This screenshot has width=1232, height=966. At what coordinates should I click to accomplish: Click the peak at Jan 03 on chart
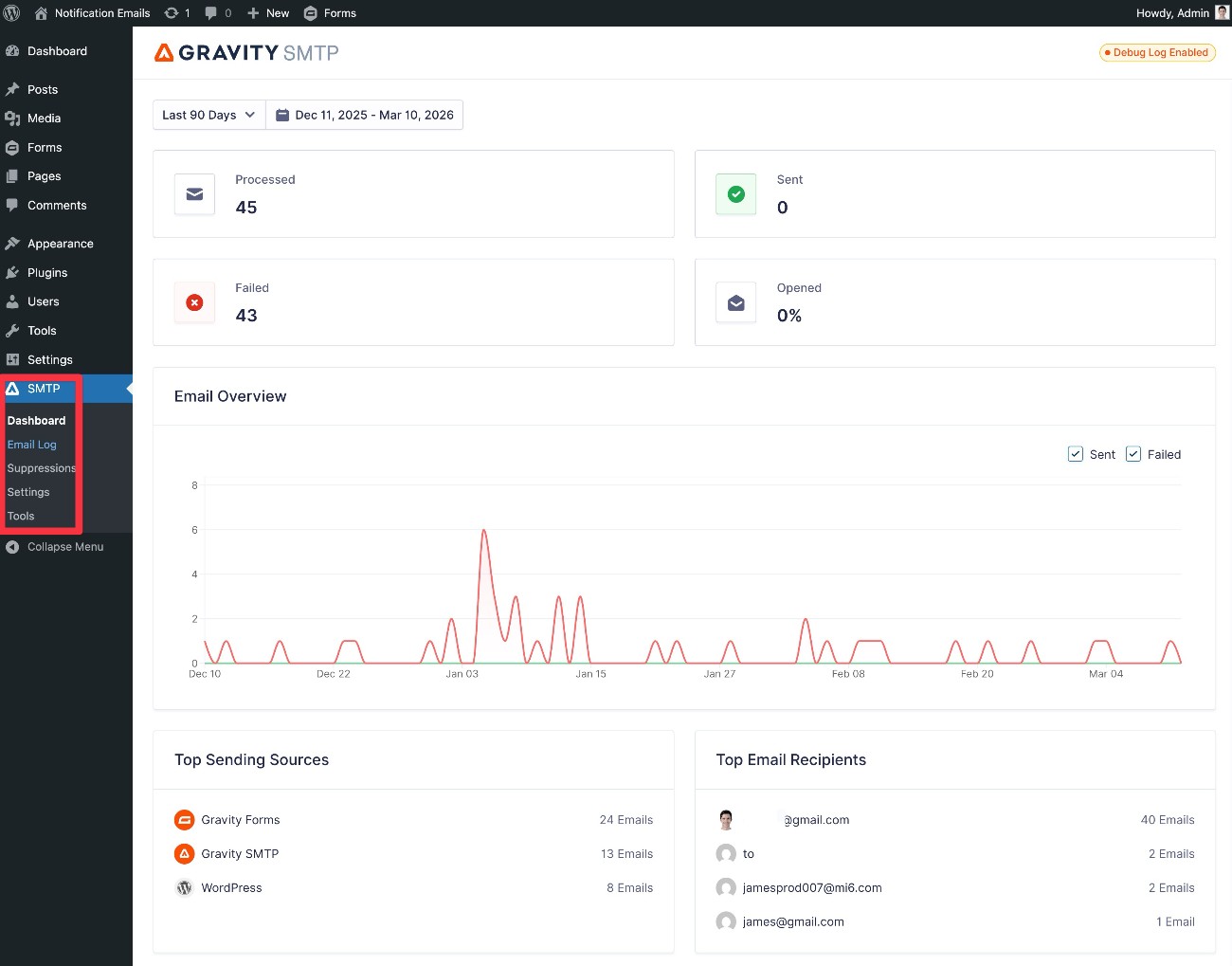click(x=484, y=531)
